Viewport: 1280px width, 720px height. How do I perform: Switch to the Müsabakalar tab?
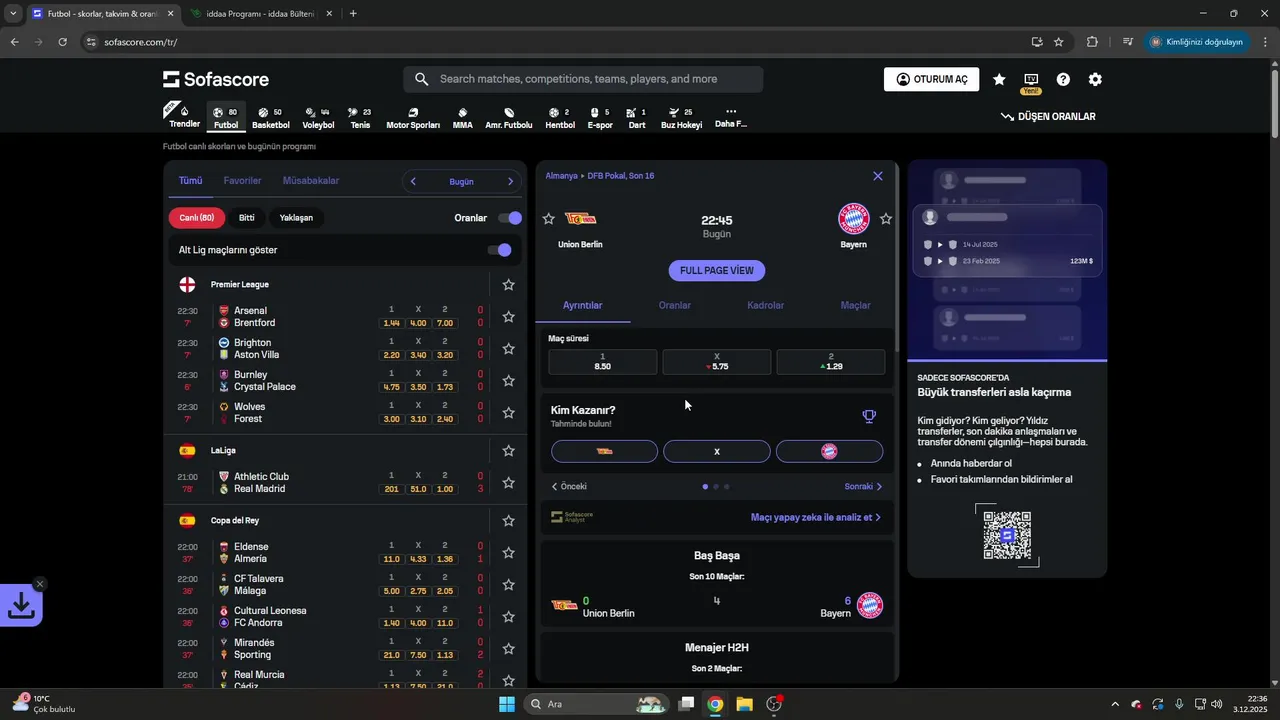311,181
